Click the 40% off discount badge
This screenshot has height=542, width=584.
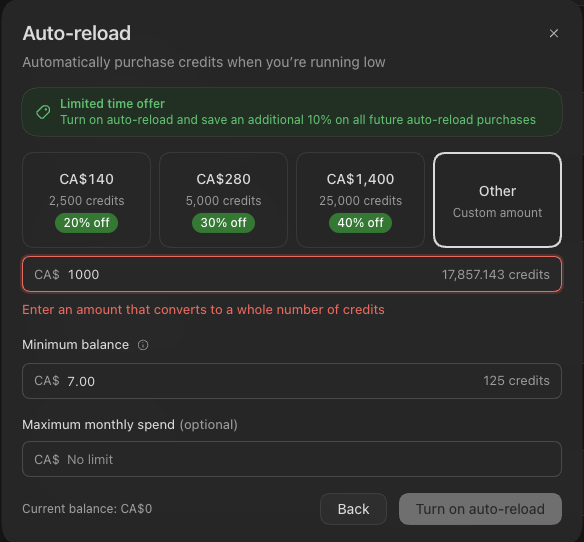pyautogui.click(x=360, y=223)
